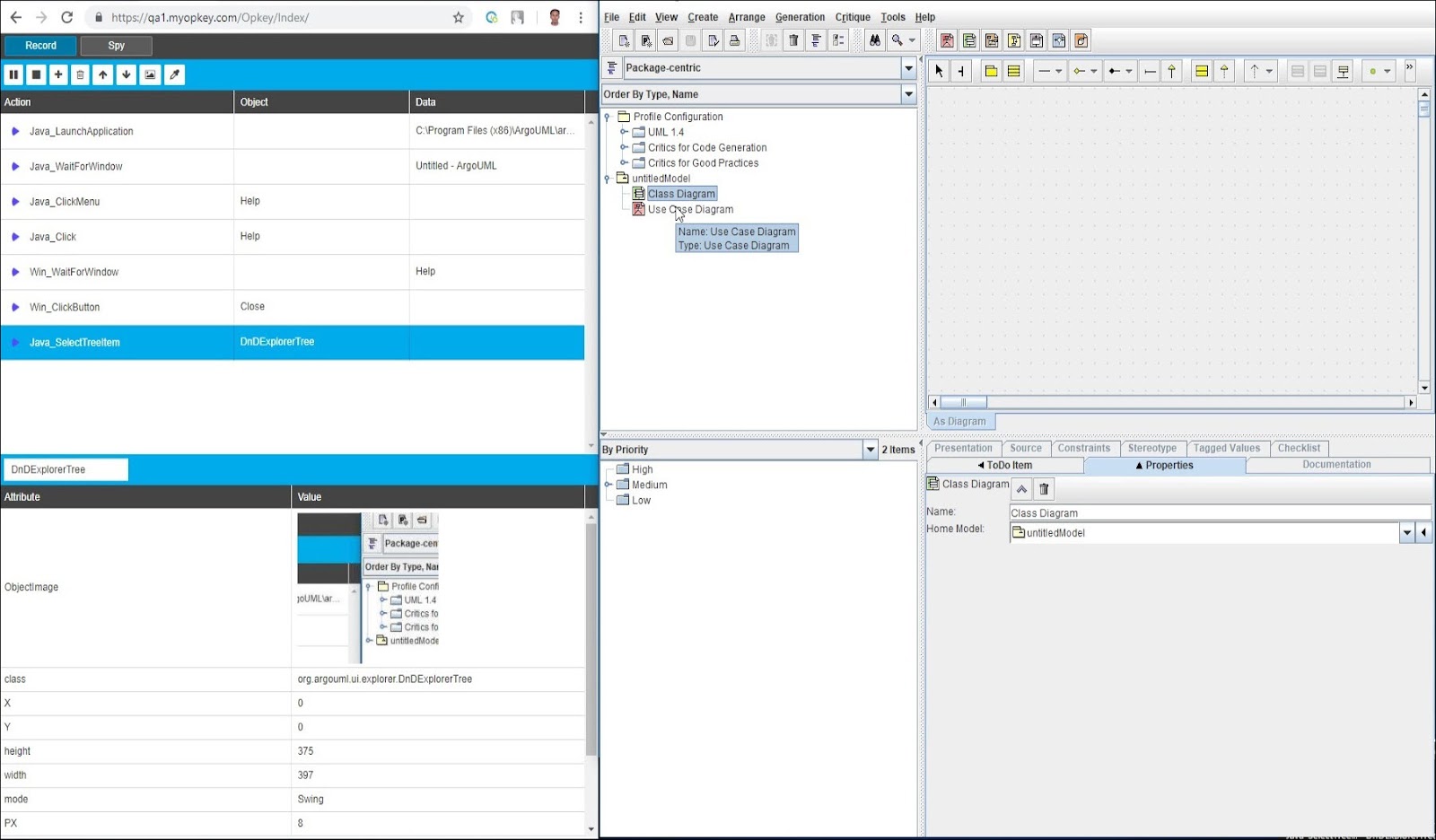Open the Package-centric perspective dropdown
The width and height of the screenshot is (1436, 840).
(908, 68)
